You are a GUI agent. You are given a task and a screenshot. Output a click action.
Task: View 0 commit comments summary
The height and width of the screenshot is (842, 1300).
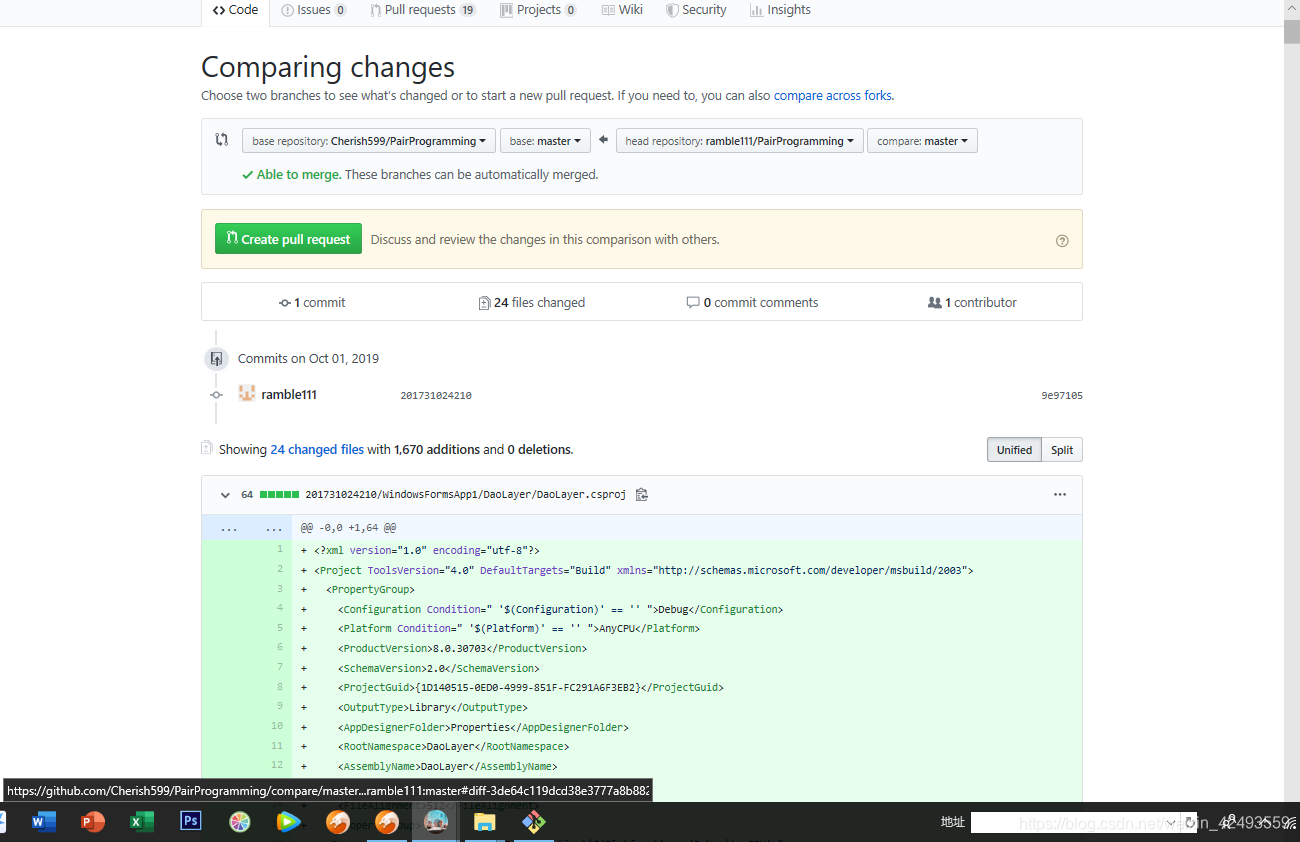pos(752,302)
